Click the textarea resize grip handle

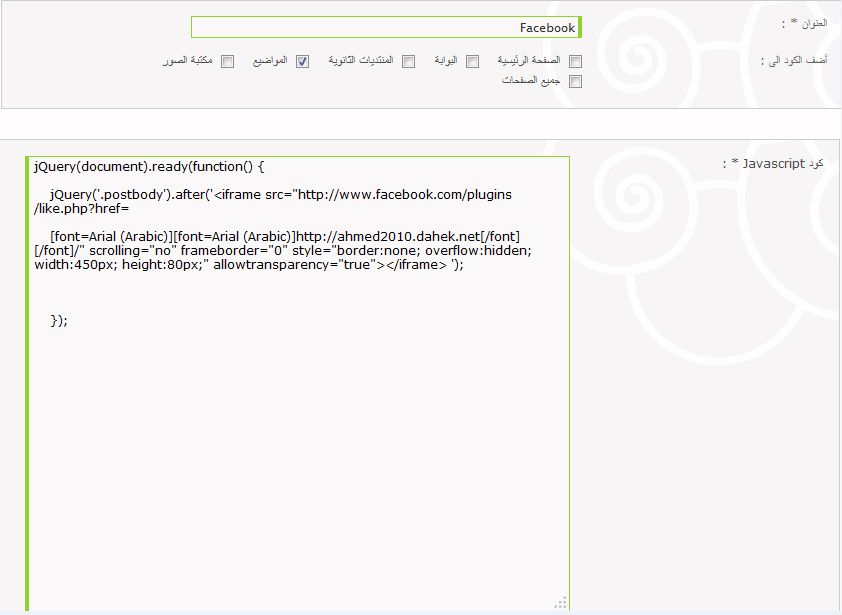(561, 603)
